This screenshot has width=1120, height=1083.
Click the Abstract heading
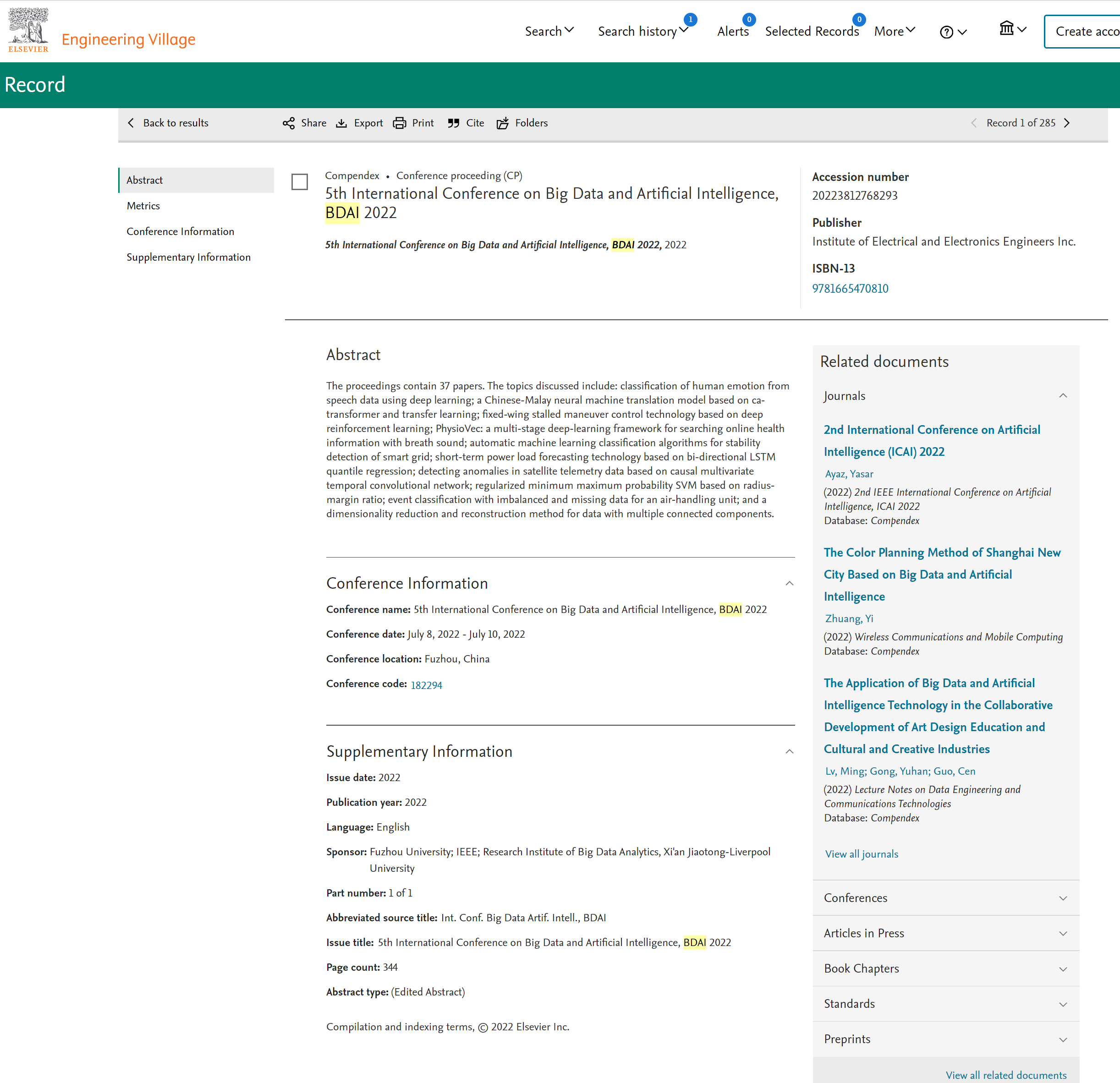coord(353,355)
